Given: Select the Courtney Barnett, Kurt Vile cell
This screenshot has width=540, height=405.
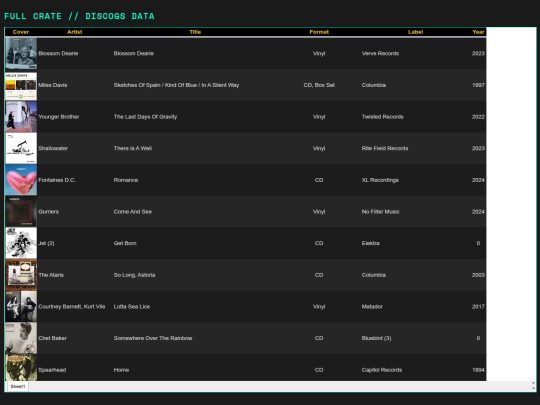Looking at the screenshot, I should tap(72, 307).
